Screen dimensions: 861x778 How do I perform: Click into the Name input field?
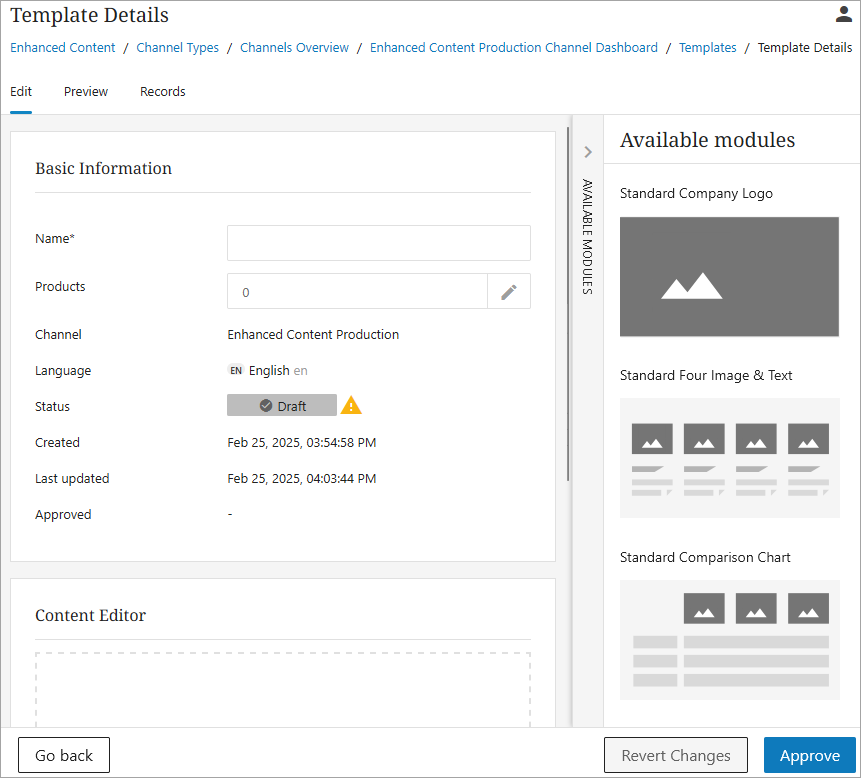click(379, 243)
